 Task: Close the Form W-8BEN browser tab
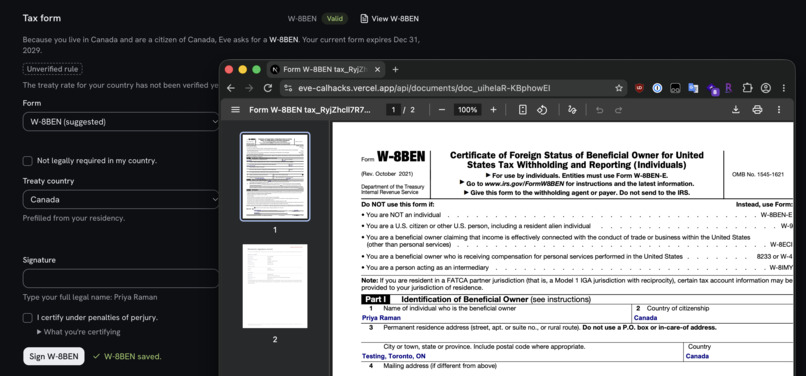click(377, 69)
